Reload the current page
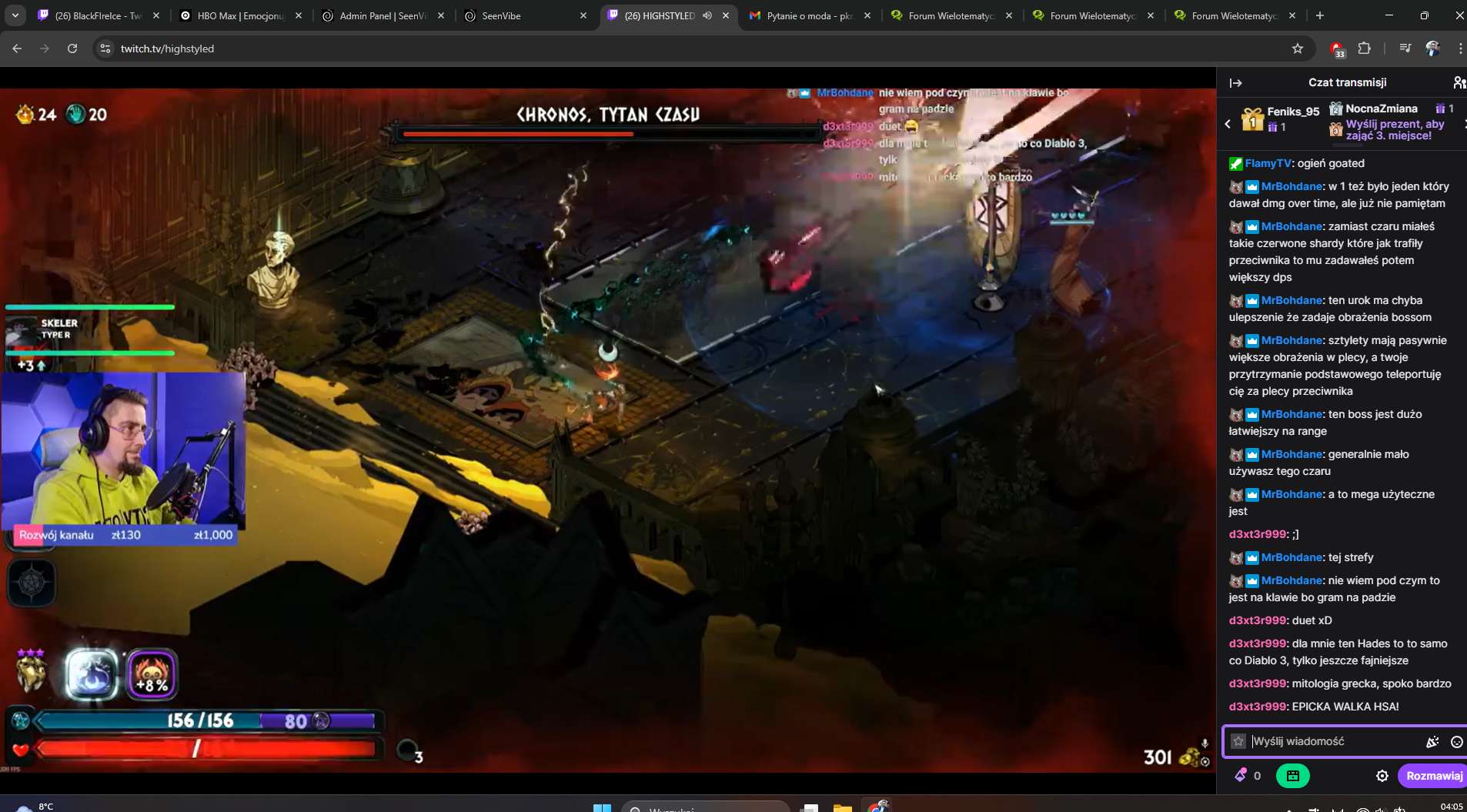Viewport: 1467px width, 812px height. point(72,48)
